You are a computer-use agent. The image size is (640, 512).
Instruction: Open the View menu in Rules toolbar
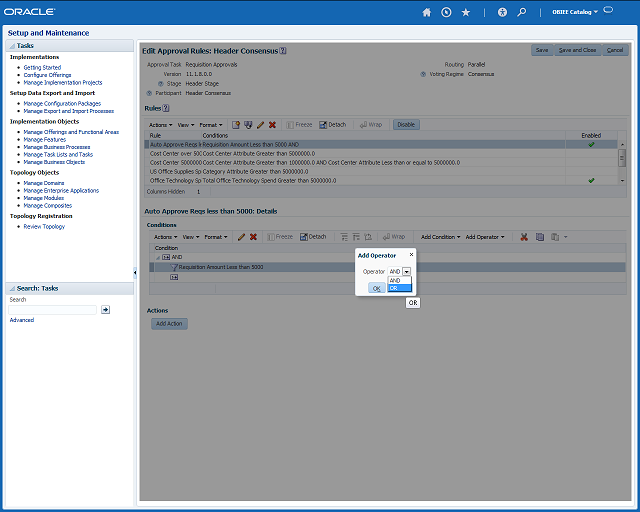tap(186, 125)
